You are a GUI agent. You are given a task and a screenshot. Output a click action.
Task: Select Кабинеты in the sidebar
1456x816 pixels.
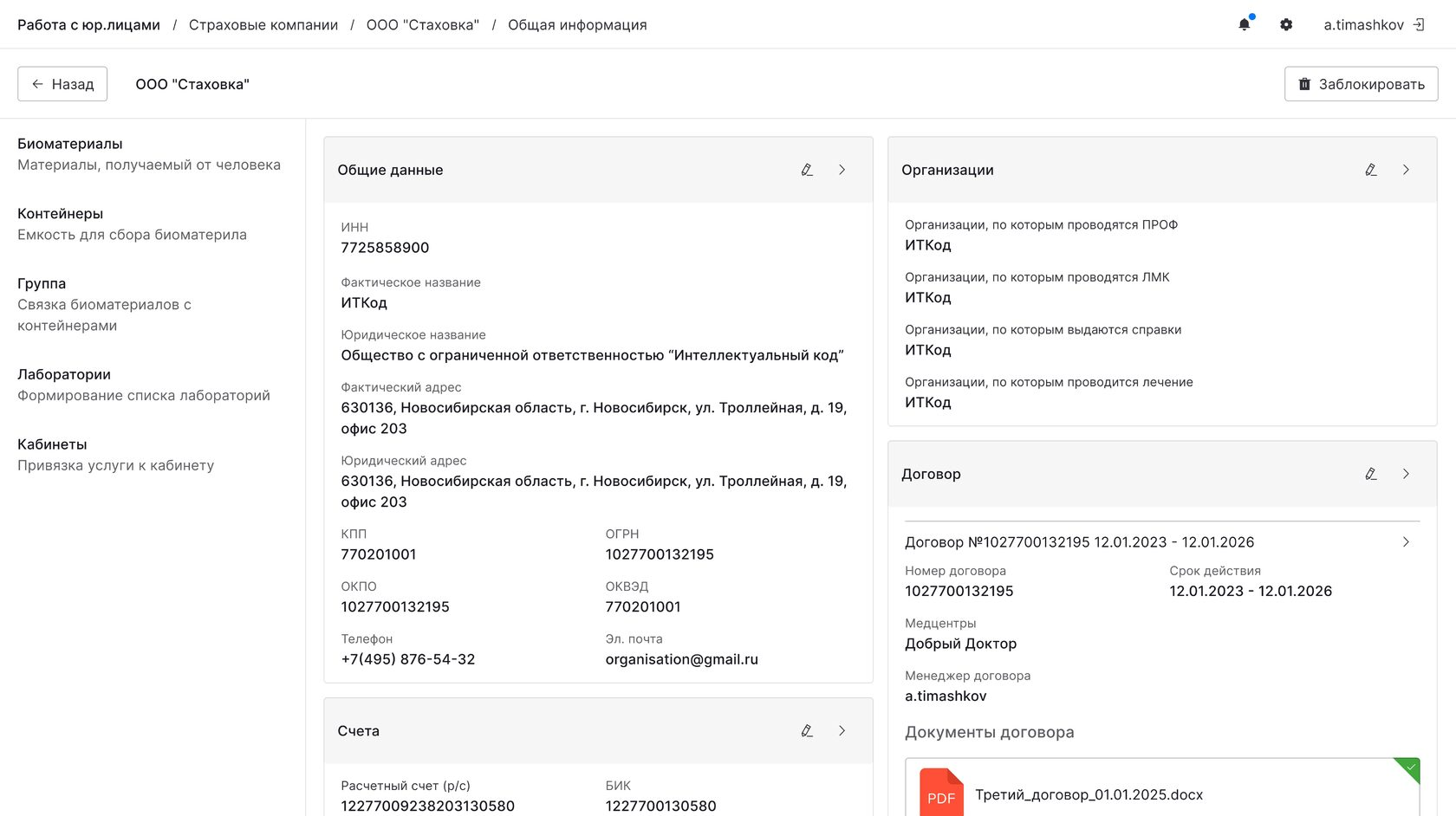point(52,444)
